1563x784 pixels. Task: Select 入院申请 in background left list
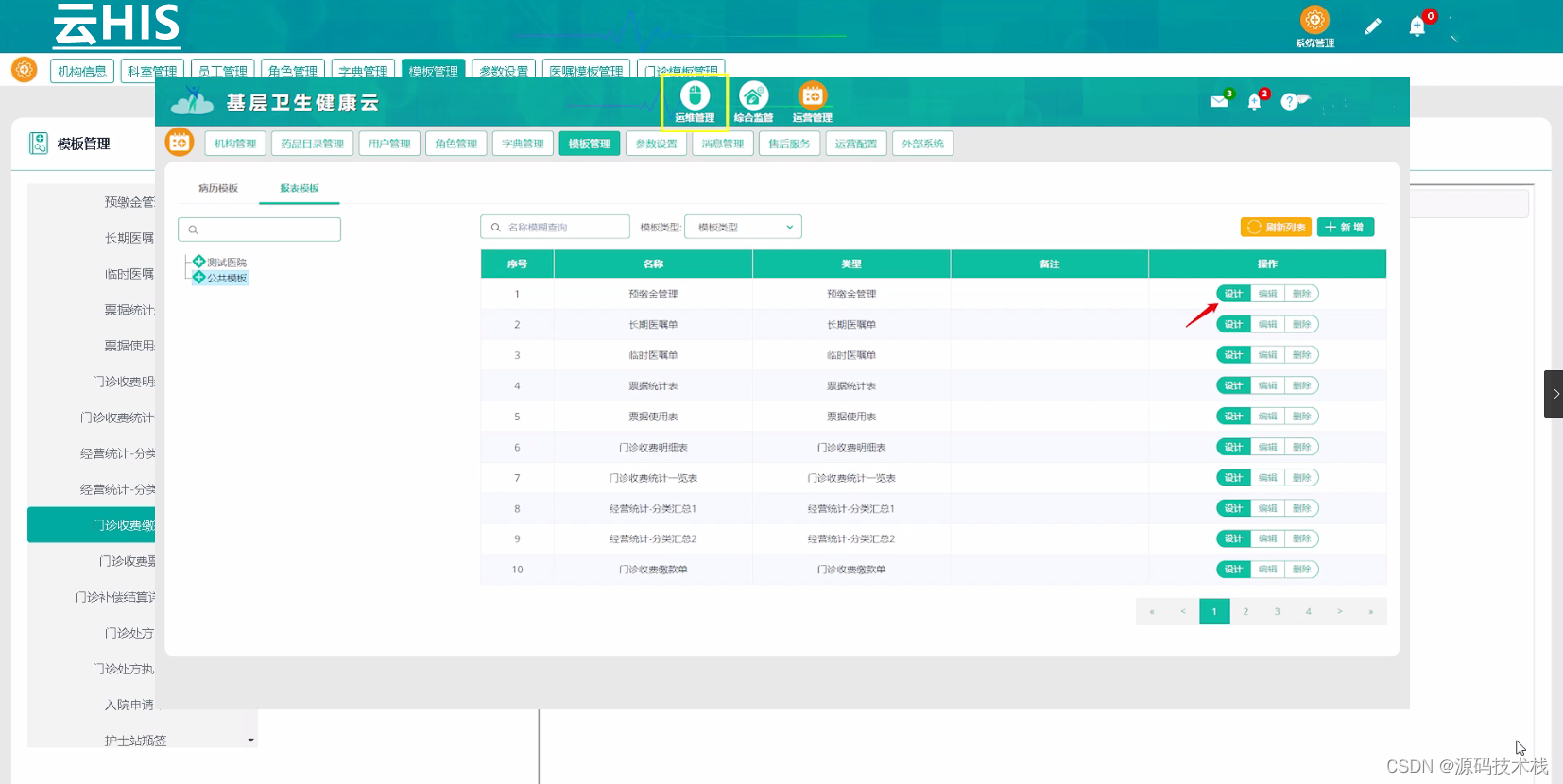[129, 705]
